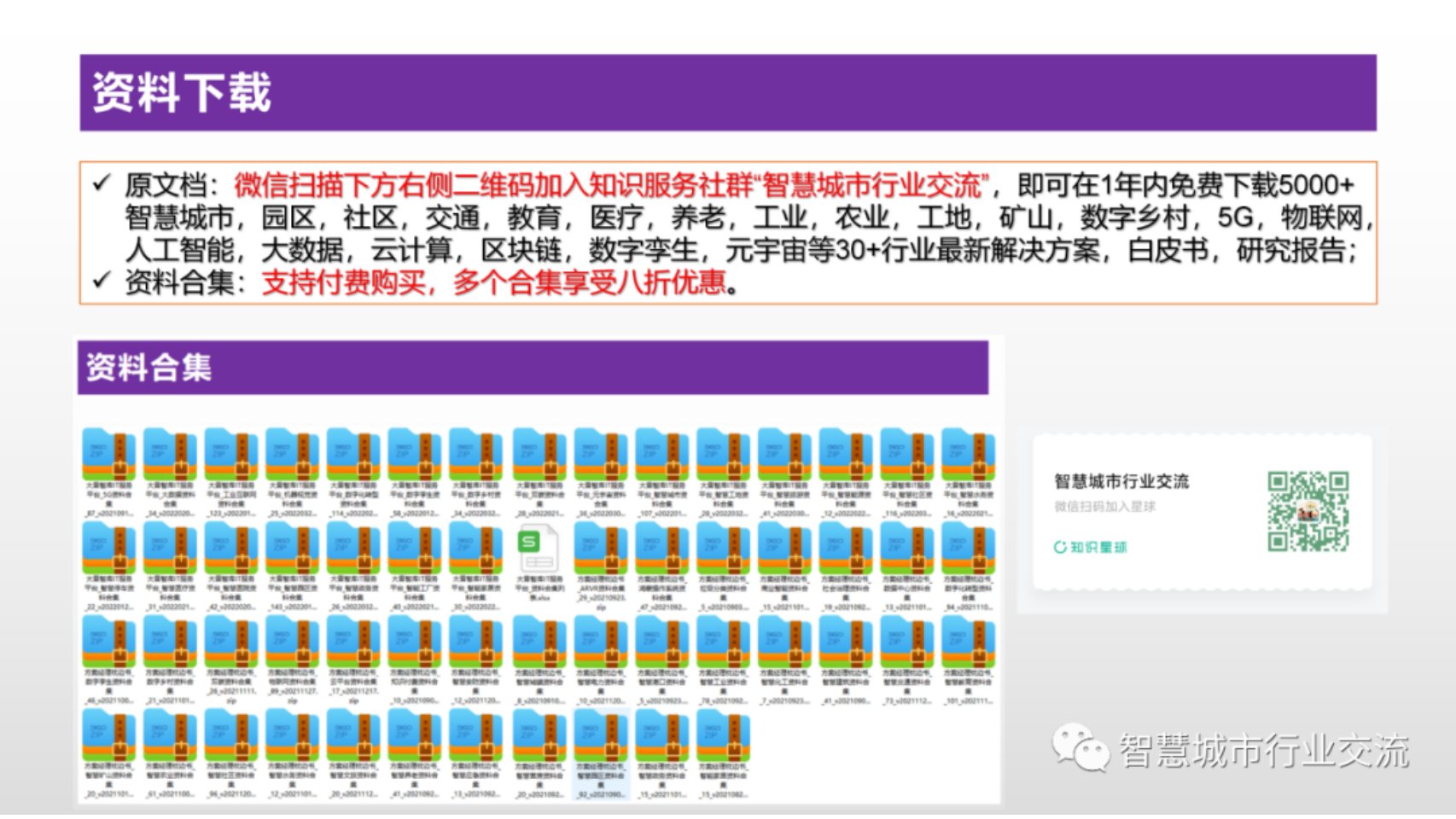Screen dimensions: 1456x819
Task: Click the 5G资料合集 zip file icon
Action: click(x=108, y=457)
